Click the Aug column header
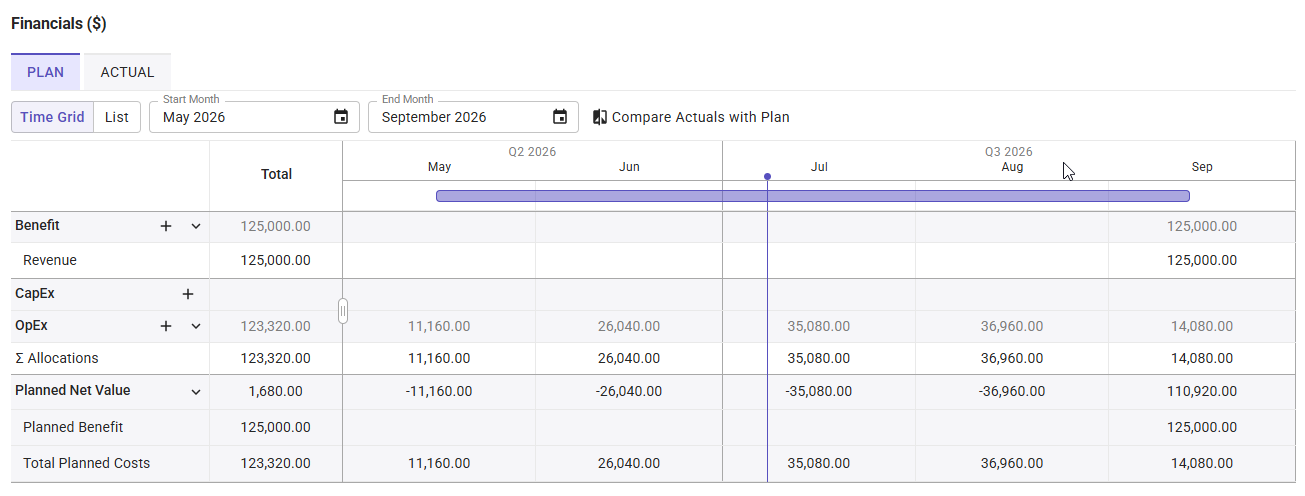 (x=1012, y=167)
